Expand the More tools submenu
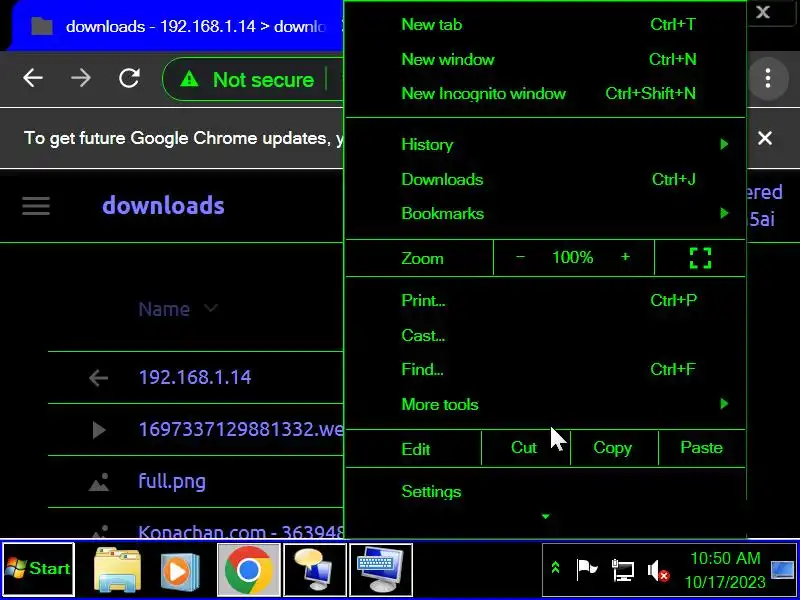This screenshot has width=800, height=600. pos(545,405)
